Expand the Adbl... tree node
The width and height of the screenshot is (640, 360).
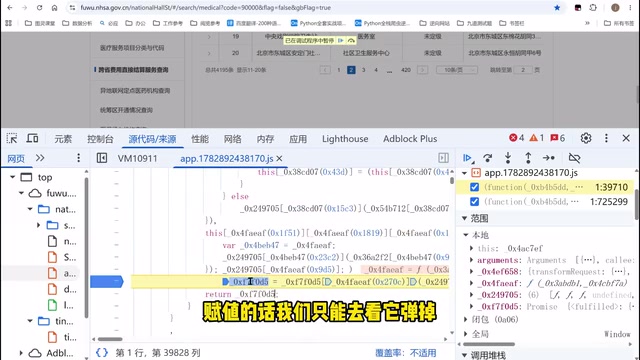pos(21,353)
